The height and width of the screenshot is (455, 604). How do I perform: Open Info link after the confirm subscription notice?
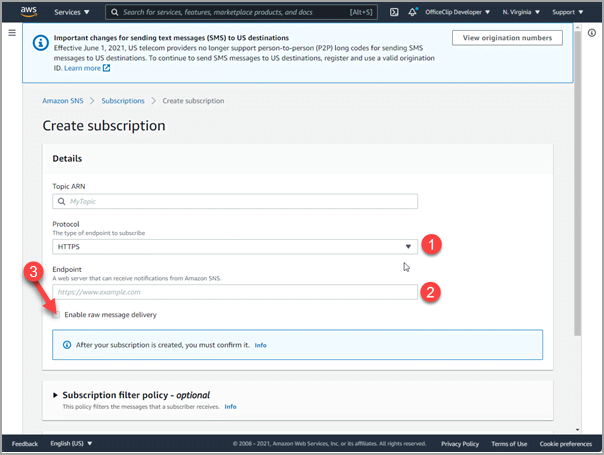260,345
